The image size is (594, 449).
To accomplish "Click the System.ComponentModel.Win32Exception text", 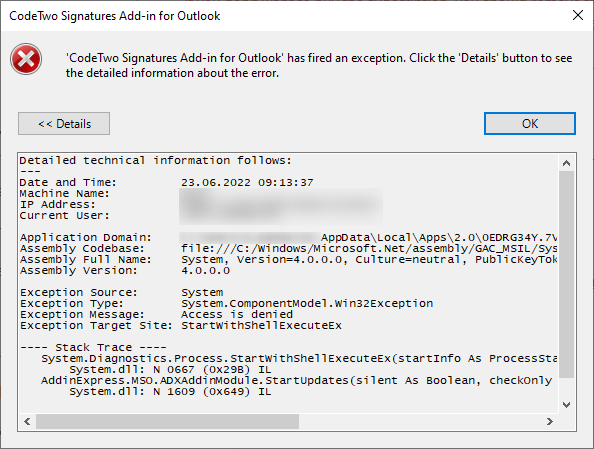I will pos(307,304).
